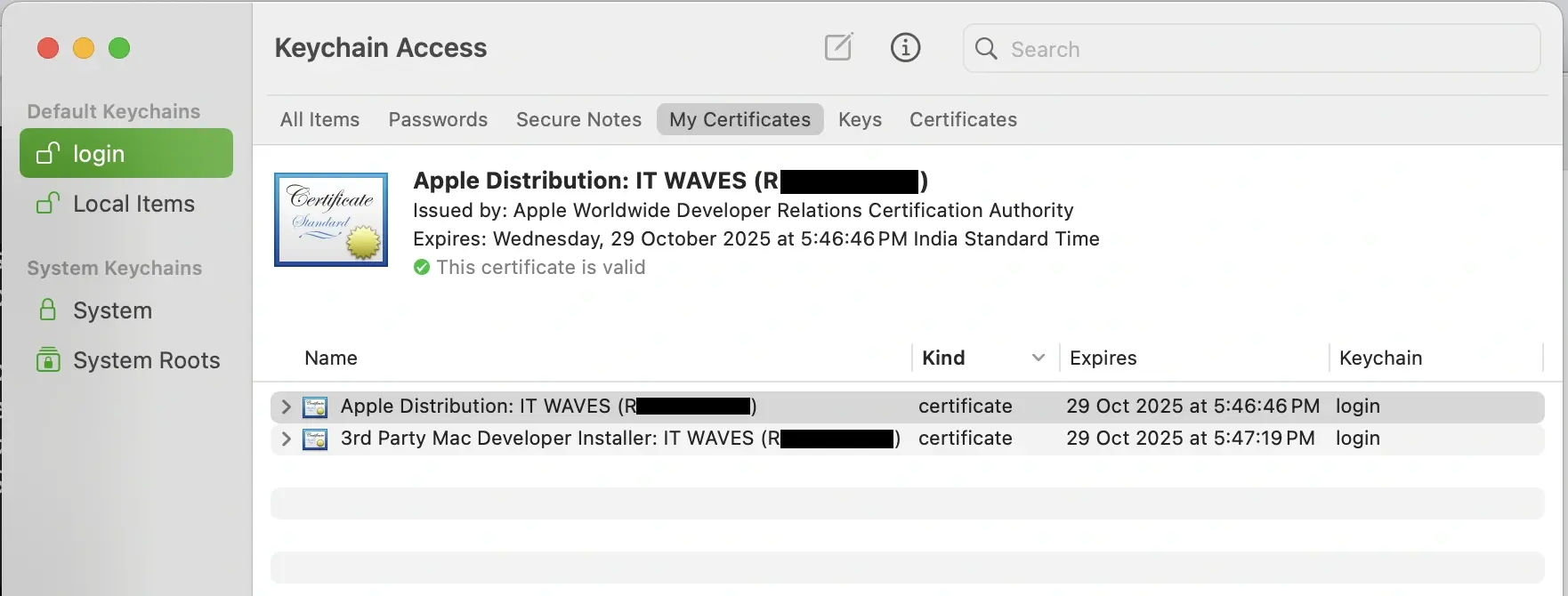Switch to the Passwords tab

[438, 119]
